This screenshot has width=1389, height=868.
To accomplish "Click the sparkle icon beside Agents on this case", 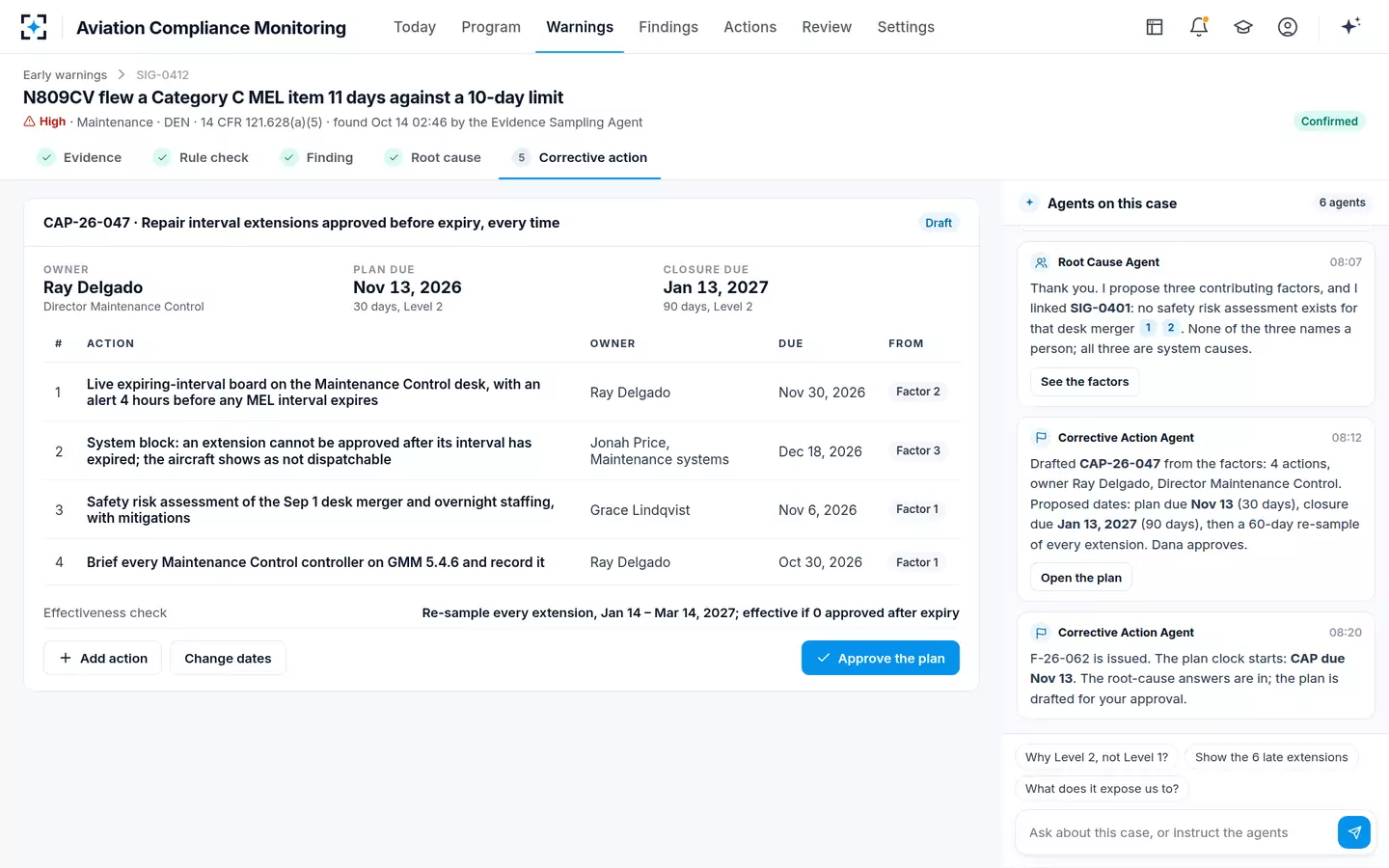I will click(x=1030, y=203).
